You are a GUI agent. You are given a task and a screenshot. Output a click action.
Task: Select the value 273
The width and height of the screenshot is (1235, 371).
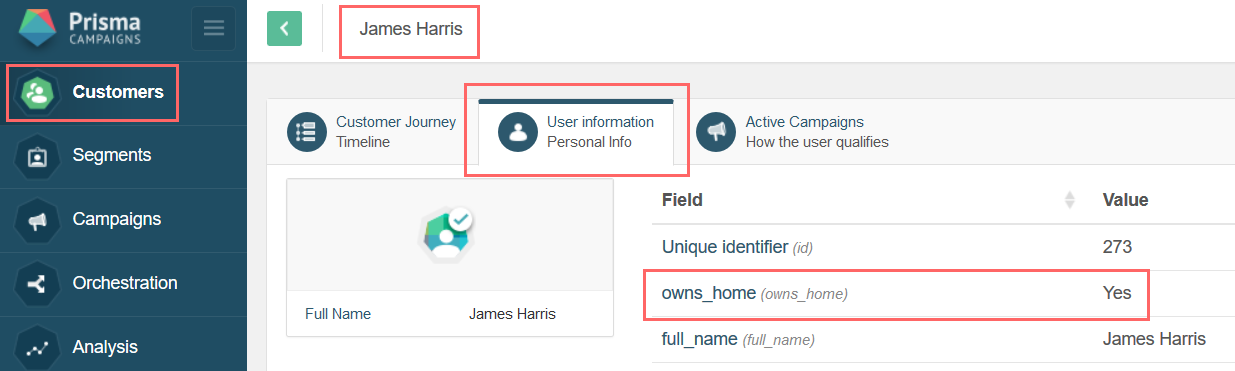pos(1117,247)
